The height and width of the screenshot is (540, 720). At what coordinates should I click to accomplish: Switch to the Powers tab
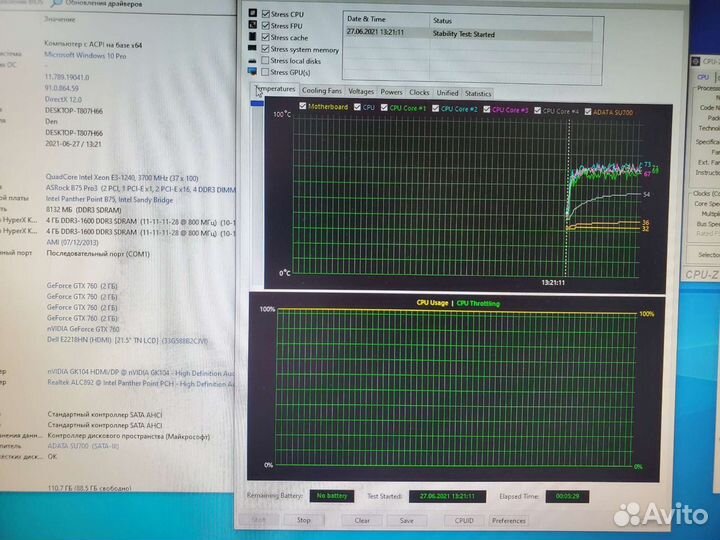[x=391, y=92]
